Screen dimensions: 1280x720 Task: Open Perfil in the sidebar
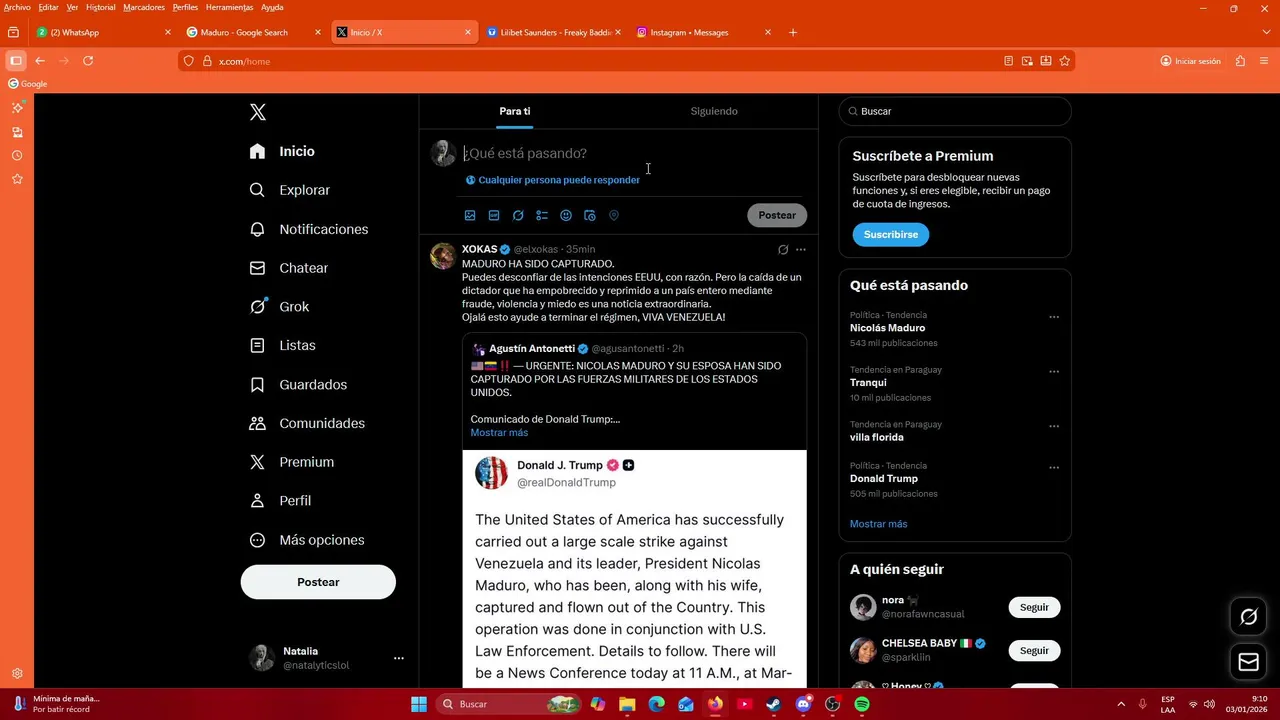[280, 501]
